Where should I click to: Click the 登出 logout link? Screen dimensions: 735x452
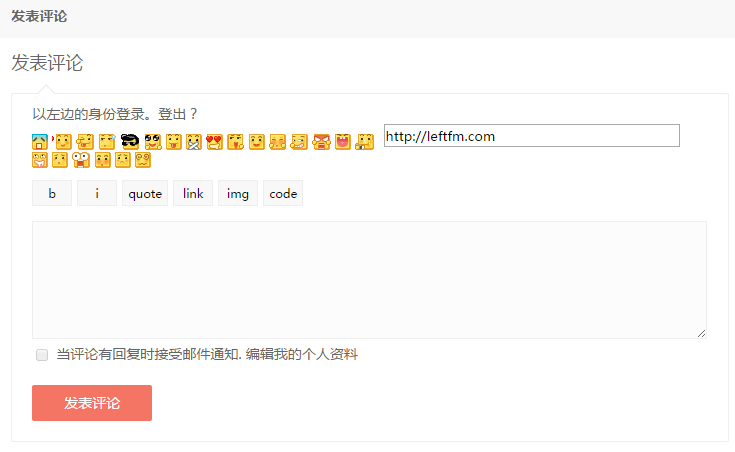click(x=172, y=114)
